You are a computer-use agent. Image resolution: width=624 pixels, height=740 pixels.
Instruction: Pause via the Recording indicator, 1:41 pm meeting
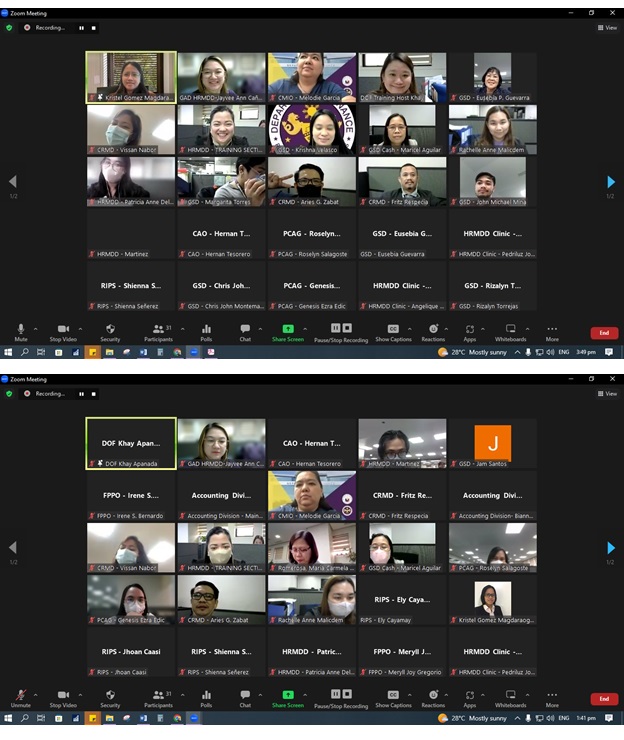pyautogui.click(x=82, y=394)
